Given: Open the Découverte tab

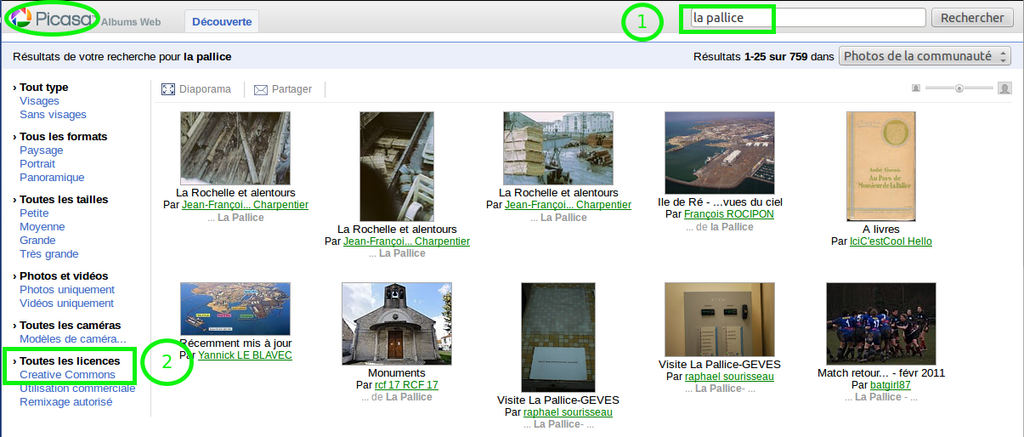Looking at the screenshot, I should coord(222,20).
